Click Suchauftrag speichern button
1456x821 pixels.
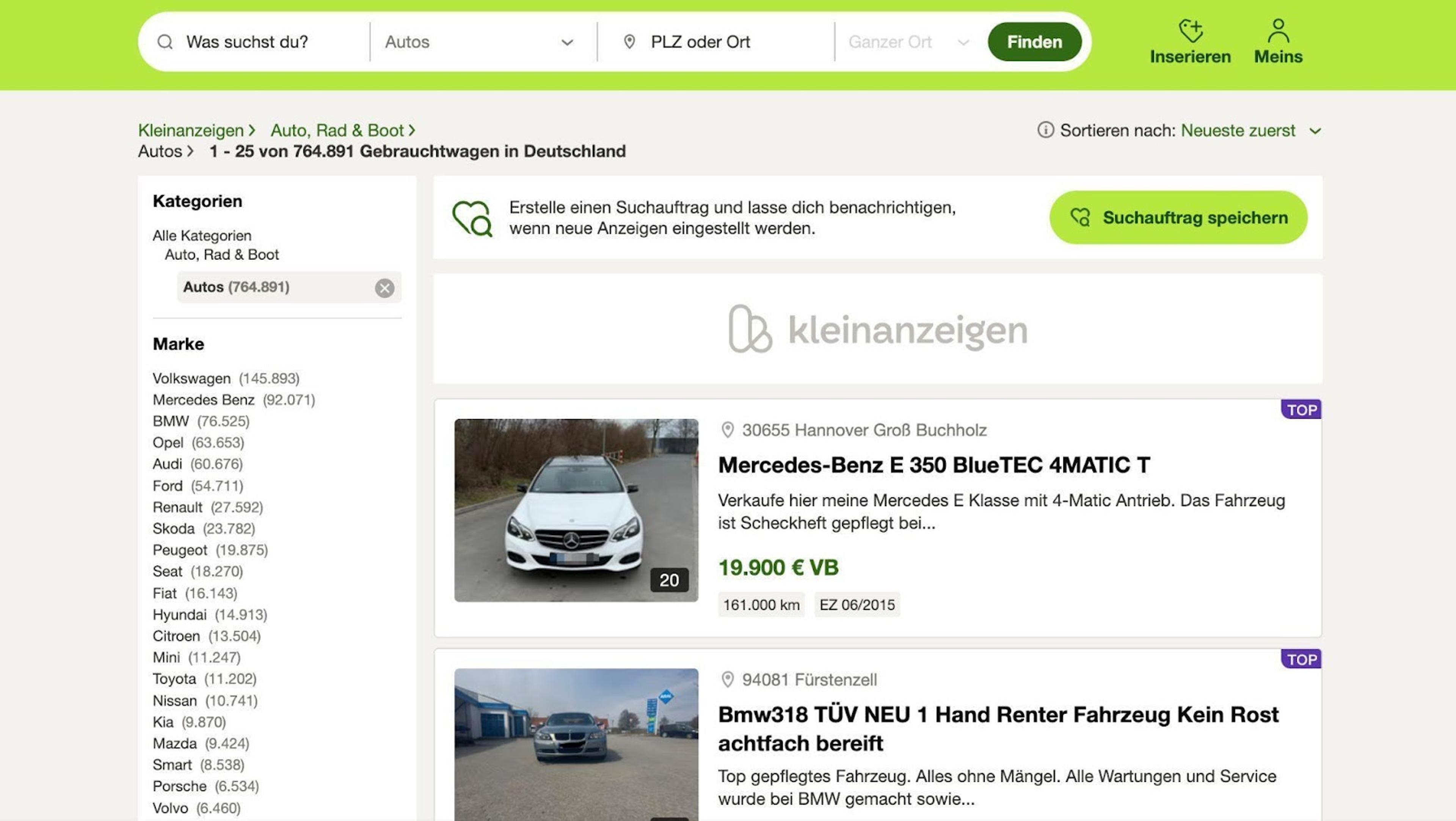coord(1178,217)
